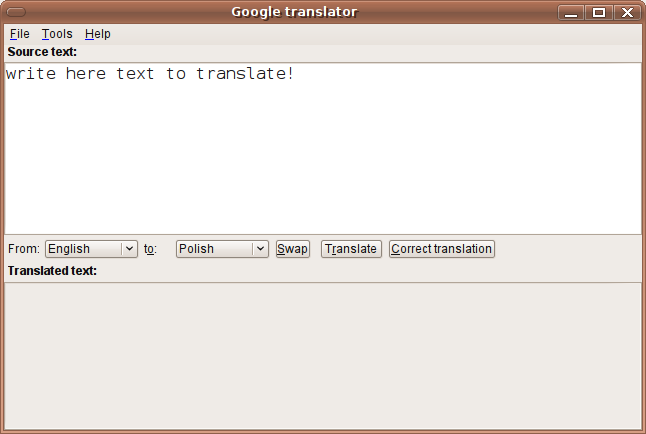Click the "Google translator" title bar text
This screenshot has width=646, height=434.
point(294,12)
